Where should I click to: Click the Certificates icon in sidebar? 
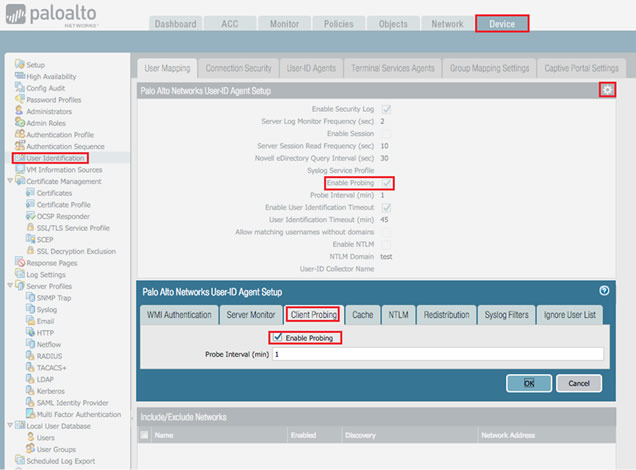[30, 193]
